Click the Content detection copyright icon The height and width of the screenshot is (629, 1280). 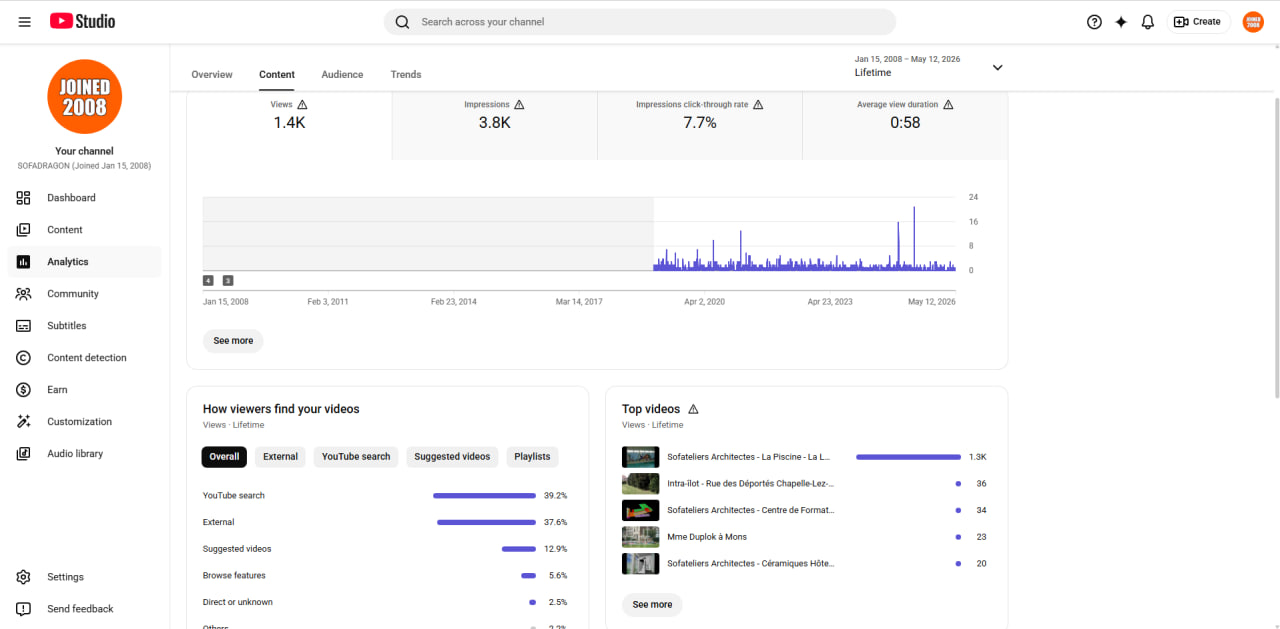[24, 358]
